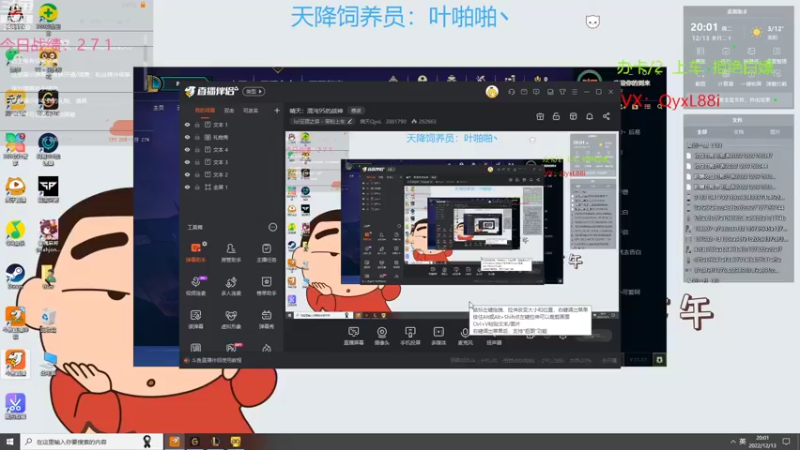Open the League of Legends taskbar icon
The image size is (800, 450).
tap(215, 442)
